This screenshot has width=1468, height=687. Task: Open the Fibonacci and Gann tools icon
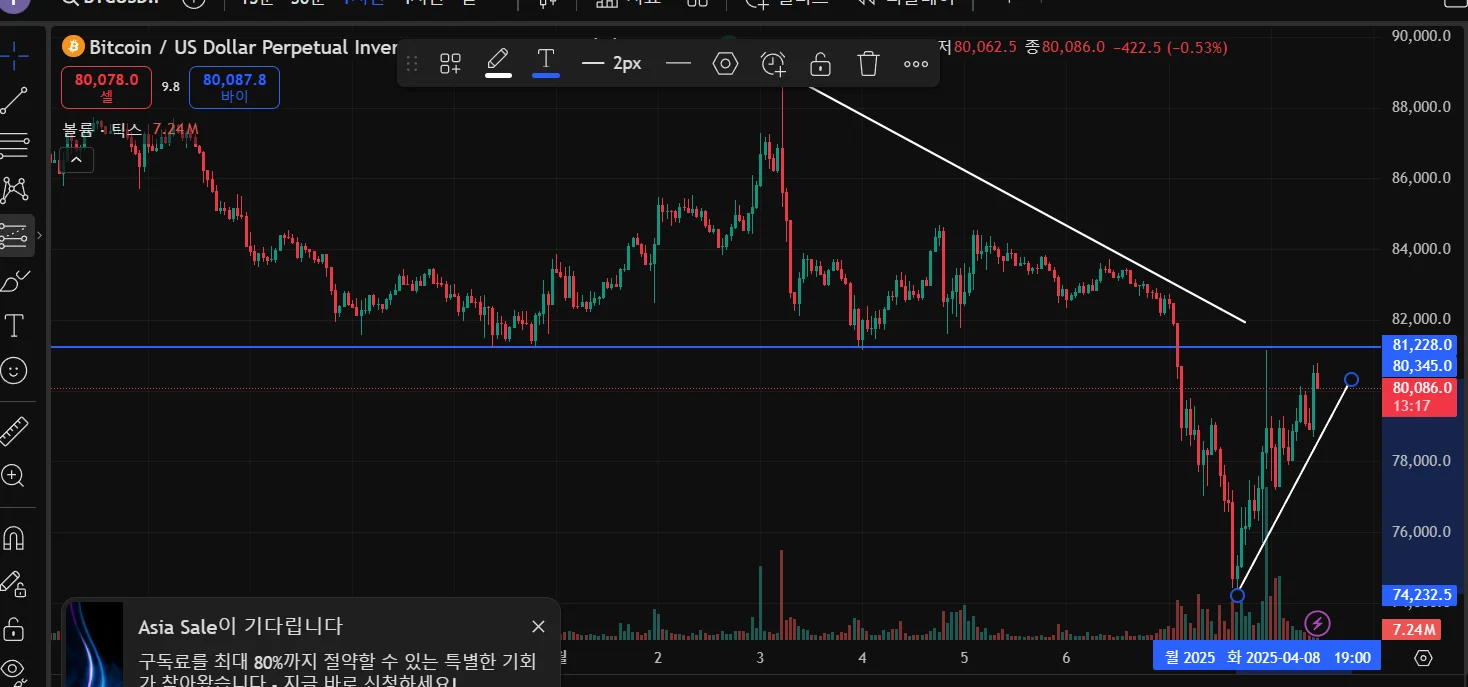tap(14, 146)
